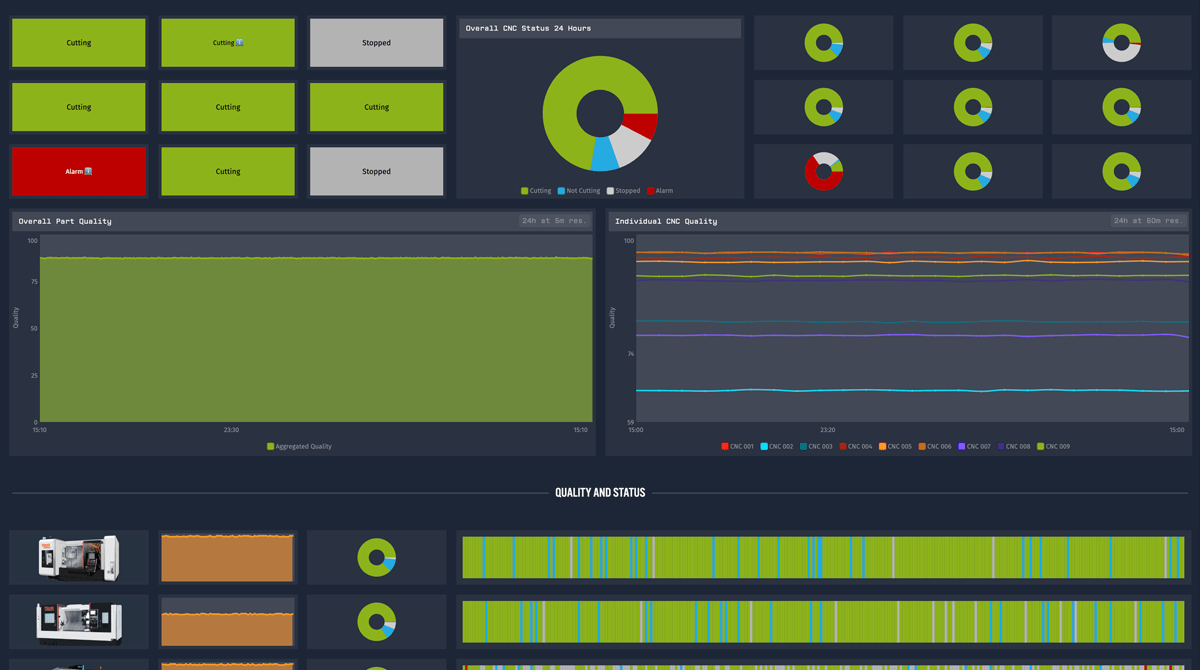The image size is (1200, 670).
Task: Click the red Alarm slice of the large donut
Action: (x=641, y=126)
